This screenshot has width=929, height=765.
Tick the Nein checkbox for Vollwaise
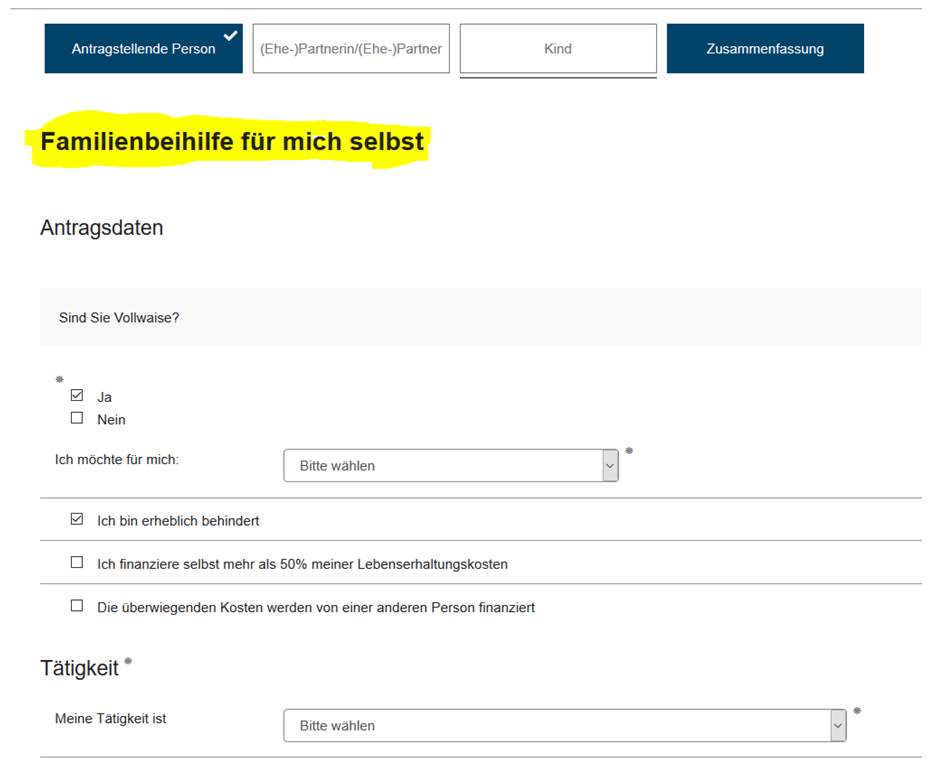coord(77,419)
